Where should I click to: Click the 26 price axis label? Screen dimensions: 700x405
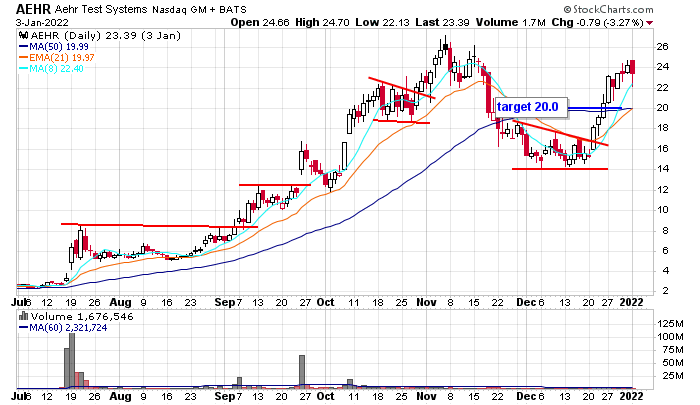point(662,46)
